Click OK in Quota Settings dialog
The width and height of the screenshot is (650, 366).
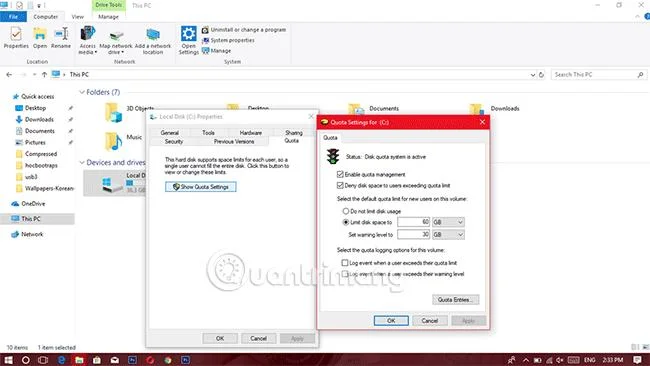391,320
